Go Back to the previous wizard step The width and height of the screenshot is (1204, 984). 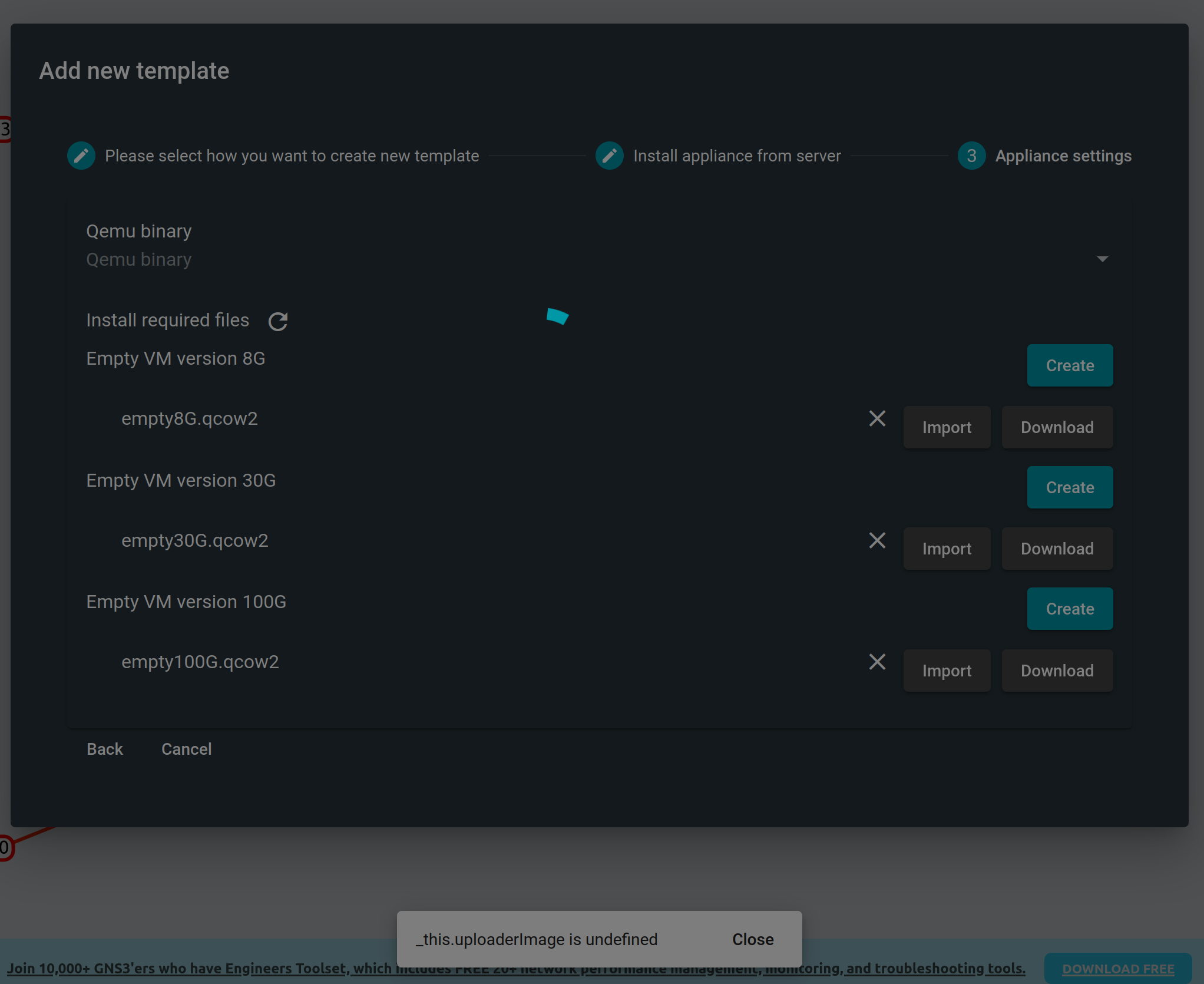pyautogui.click(x=105, y=748)
